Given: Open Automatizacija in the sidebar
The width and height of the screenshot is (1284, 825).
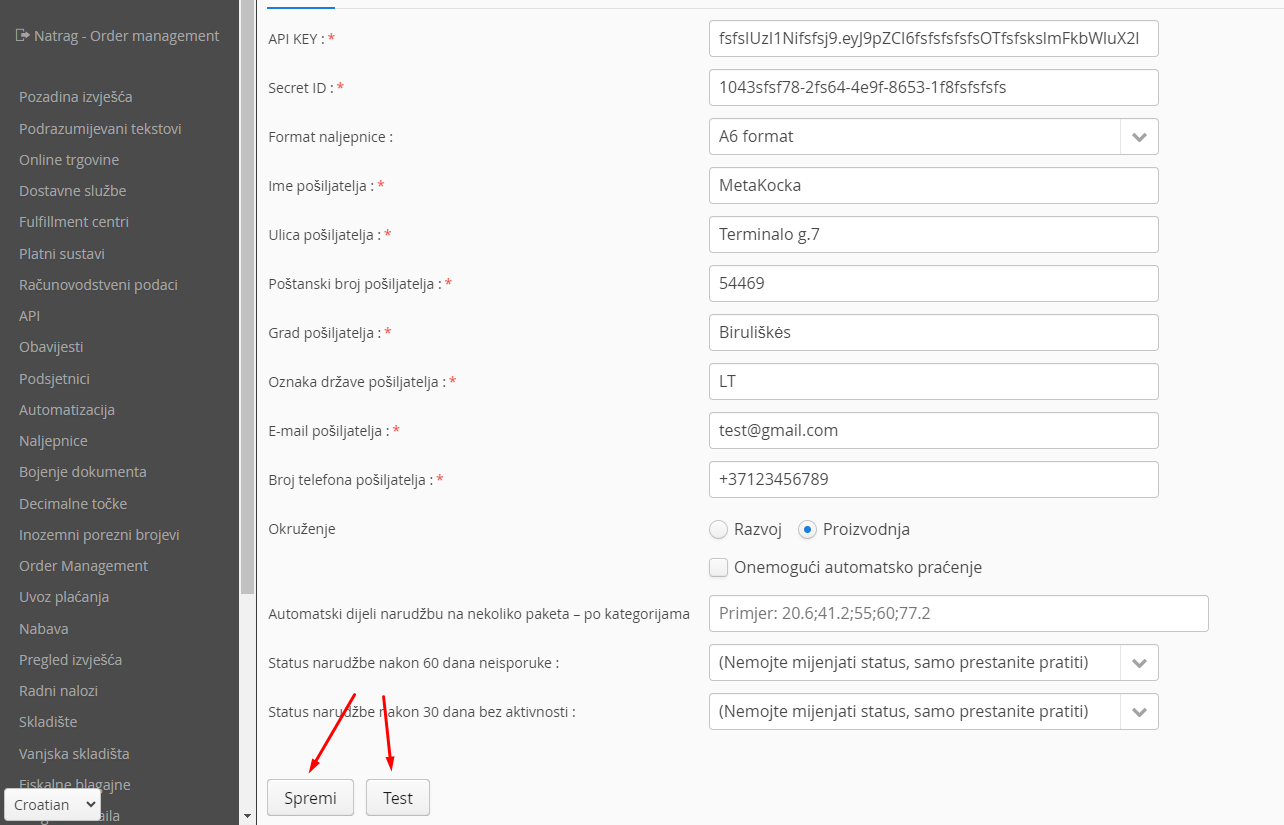Looking at the screenshot, I should coord(67,410).
